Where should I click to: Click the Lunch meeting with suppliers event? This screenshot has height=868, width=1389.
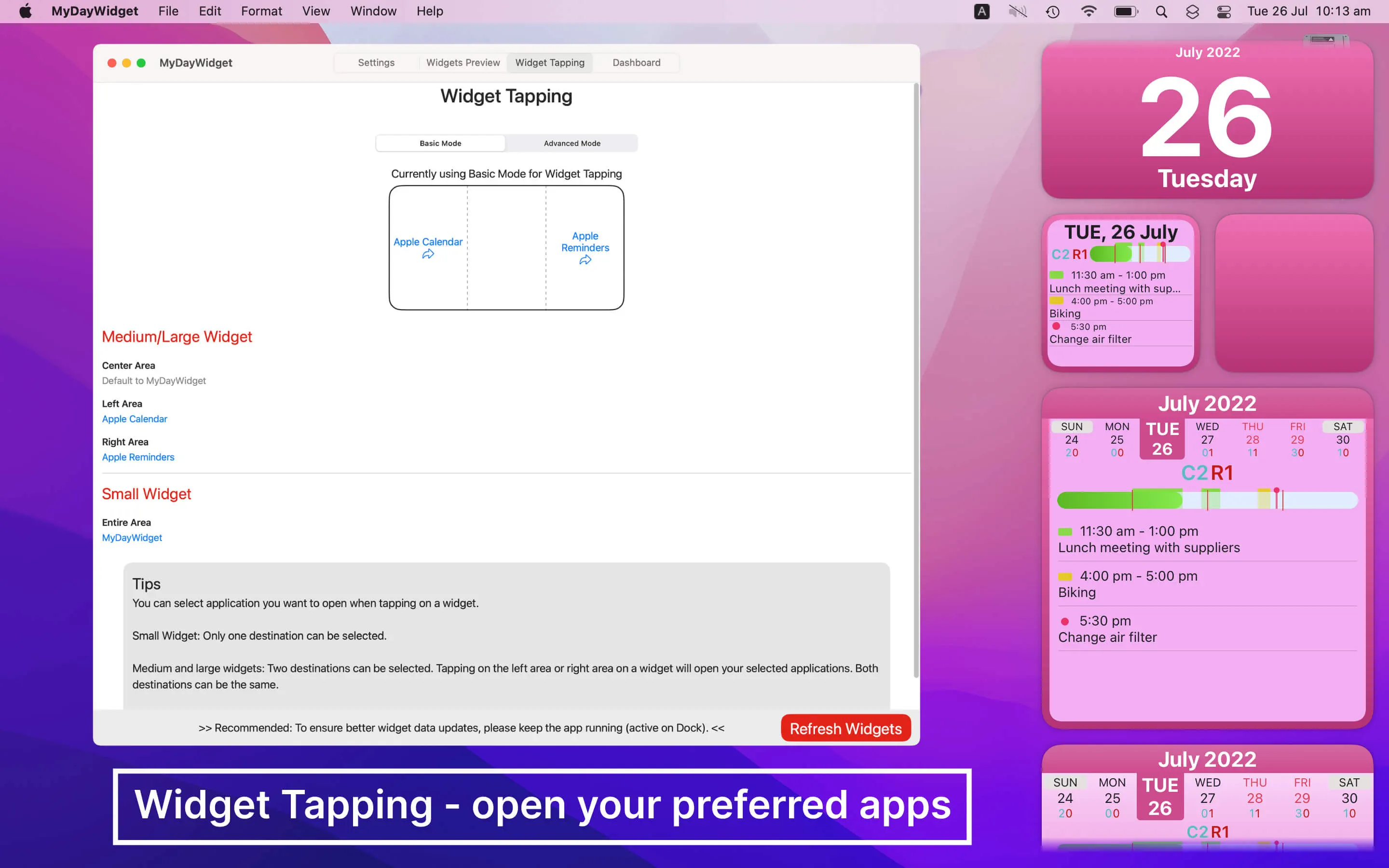[x=1148, y=548]
